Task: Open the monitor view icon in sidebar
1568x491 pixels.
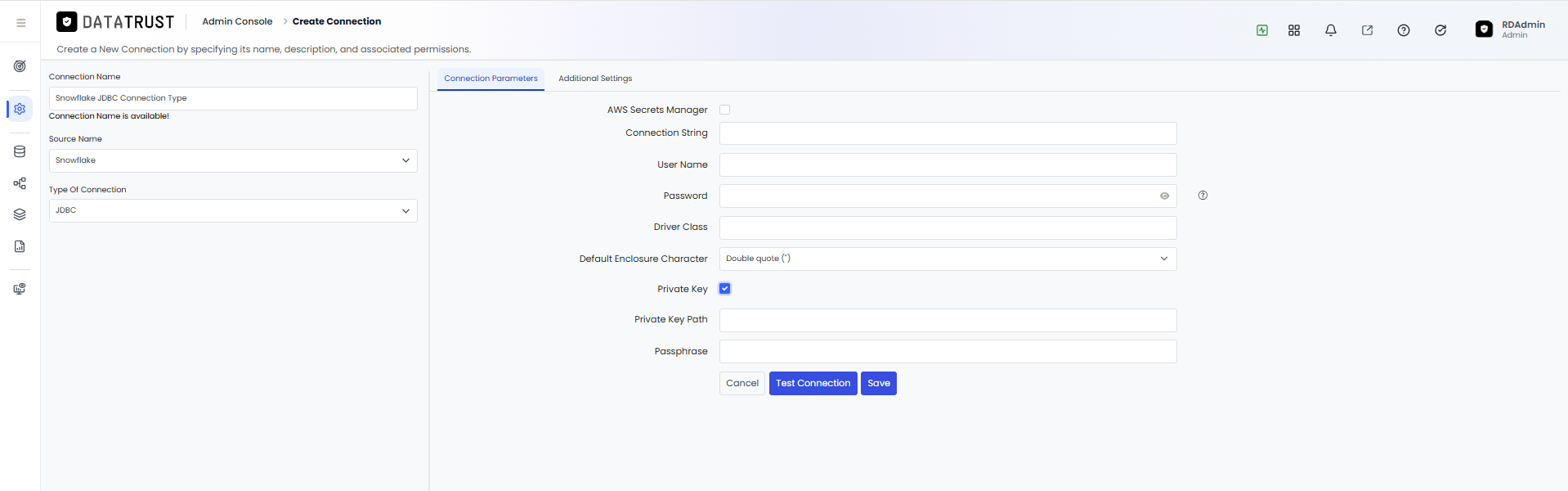Action: coord(20,289)
